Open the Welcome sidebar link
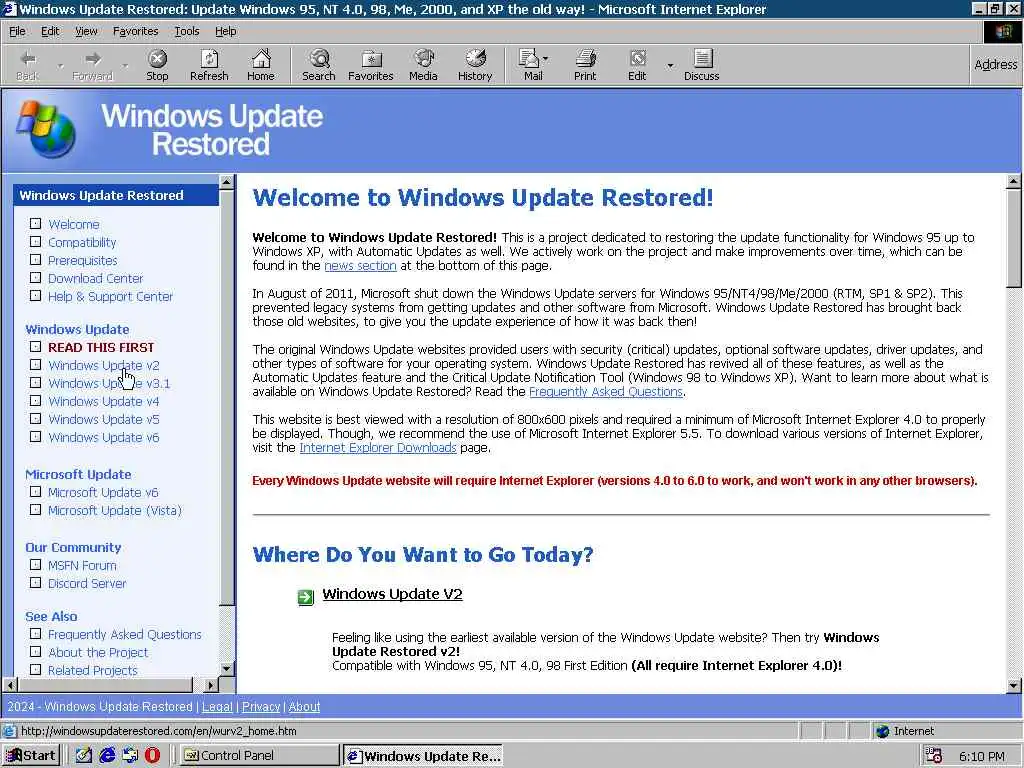Image resolution: width=1024 pixels, height=768 pixels. 74,224
